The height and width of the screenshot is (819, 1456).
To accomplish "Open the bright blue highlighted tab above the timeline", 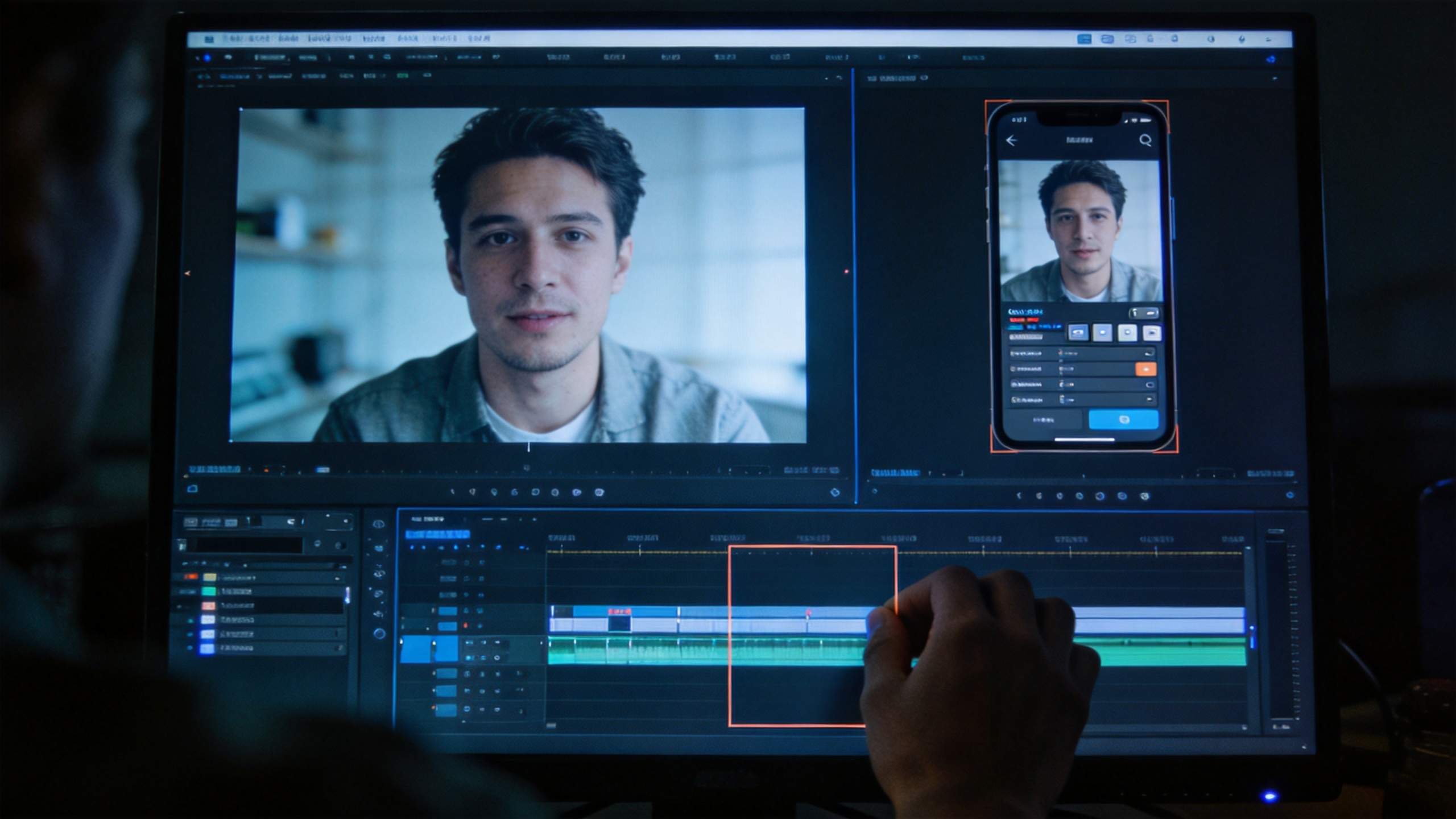I will coord(437,535).
